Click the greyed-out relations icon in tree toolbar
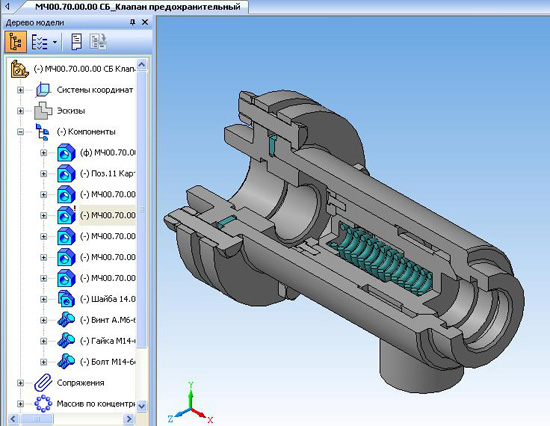Viewport: 550px width, 426px height. coord(98,42)
